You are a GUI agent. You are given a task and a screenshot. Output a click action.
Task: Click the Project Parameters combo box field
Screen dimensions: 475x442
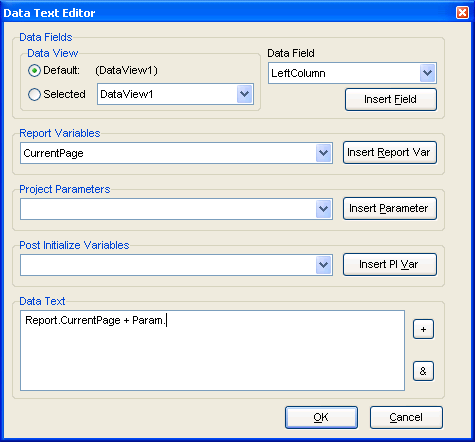(176, 209)
